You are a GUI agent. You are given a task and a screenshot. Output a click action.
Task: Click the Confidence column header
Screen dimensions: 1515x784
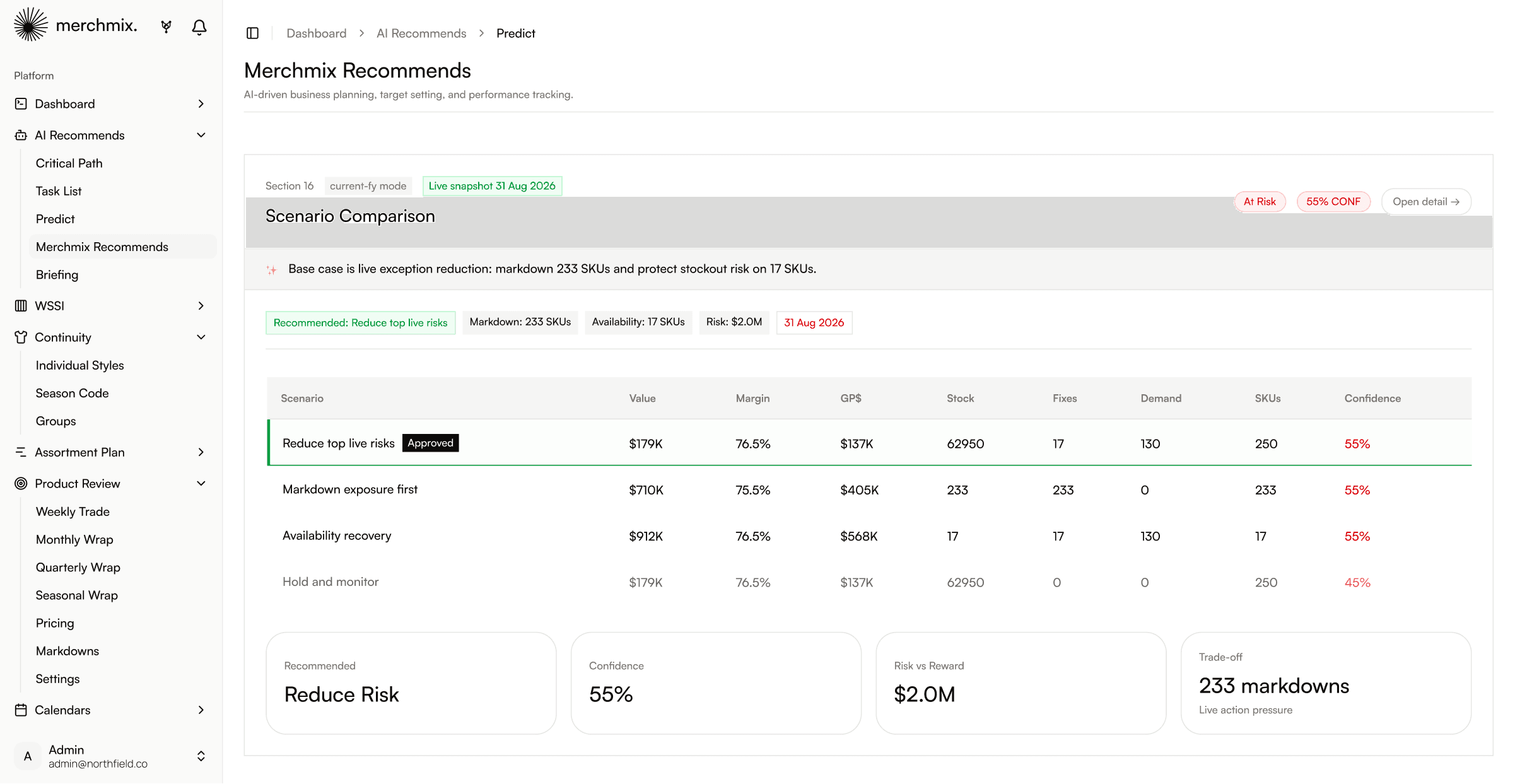point(1372,399)
